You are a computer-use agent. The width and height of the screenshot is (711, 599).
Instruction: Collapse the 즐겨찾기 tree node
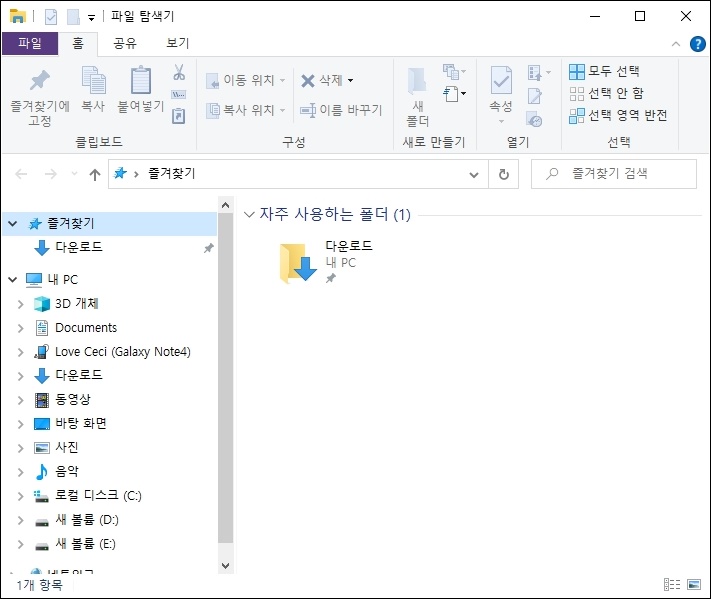pyautogui.click(x=13, y=224)
